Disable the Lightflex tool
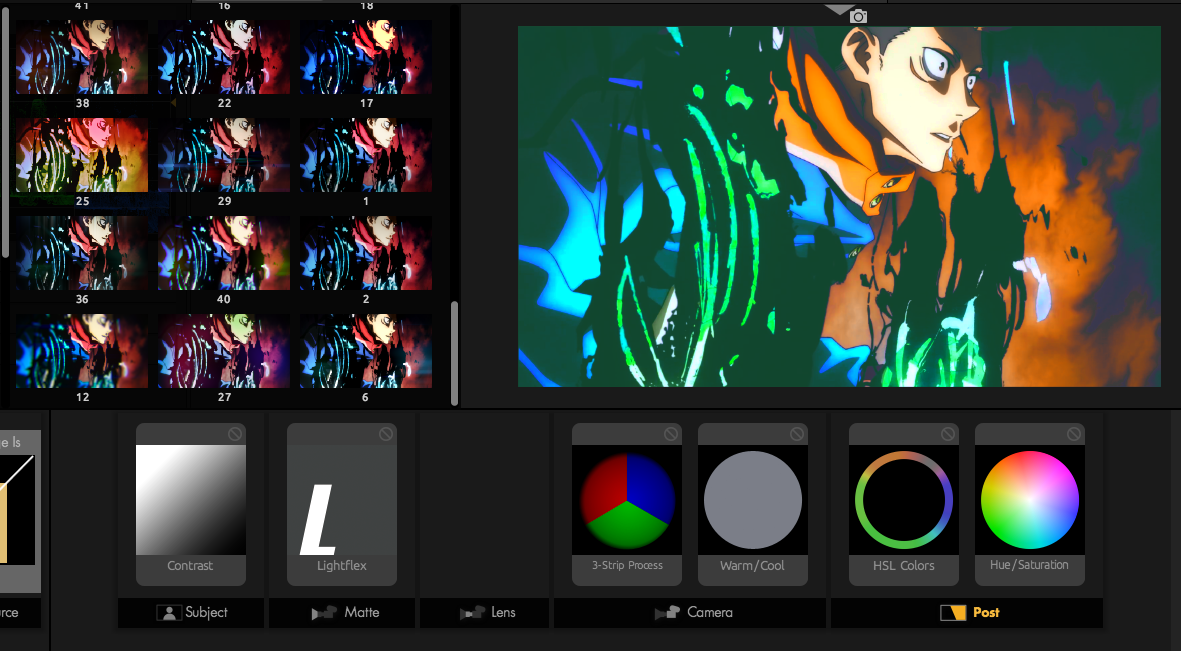 point(386,434)
